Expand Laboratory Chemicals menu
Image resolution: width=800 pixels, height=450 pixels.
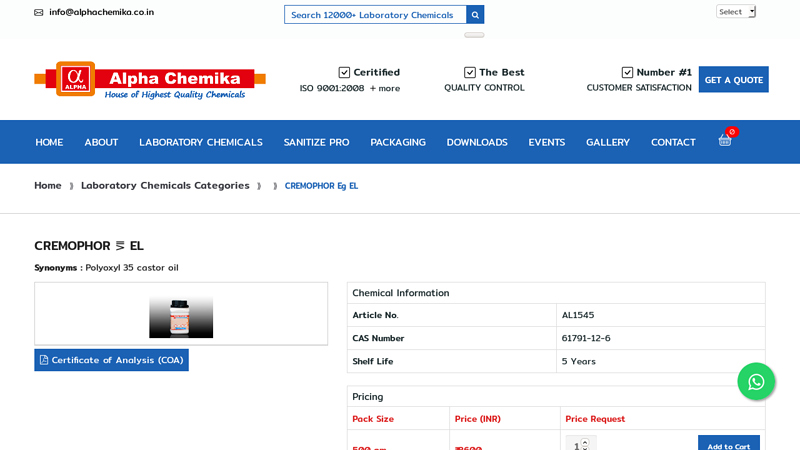tap(200, 142)
